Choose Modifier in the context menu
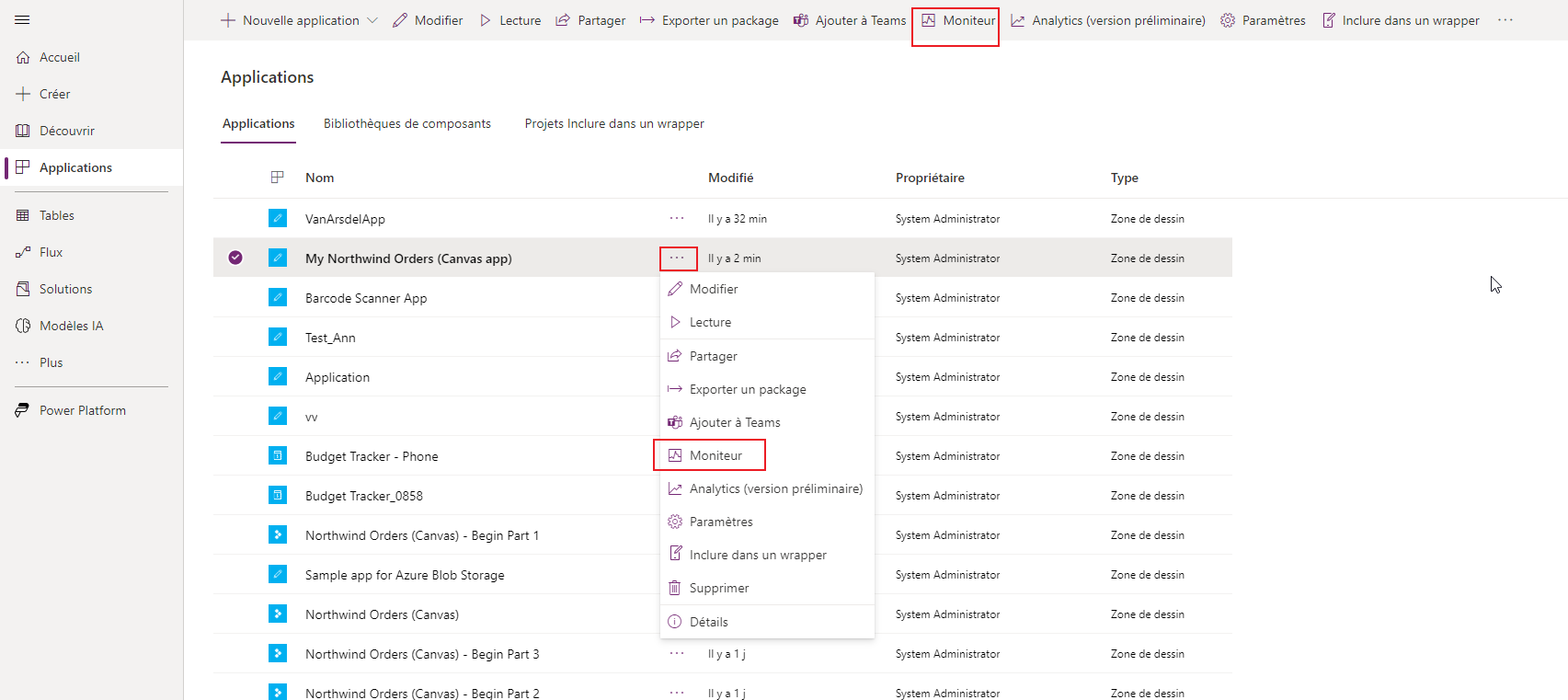Screen dimensions: 1568x700 pos(767,289)
